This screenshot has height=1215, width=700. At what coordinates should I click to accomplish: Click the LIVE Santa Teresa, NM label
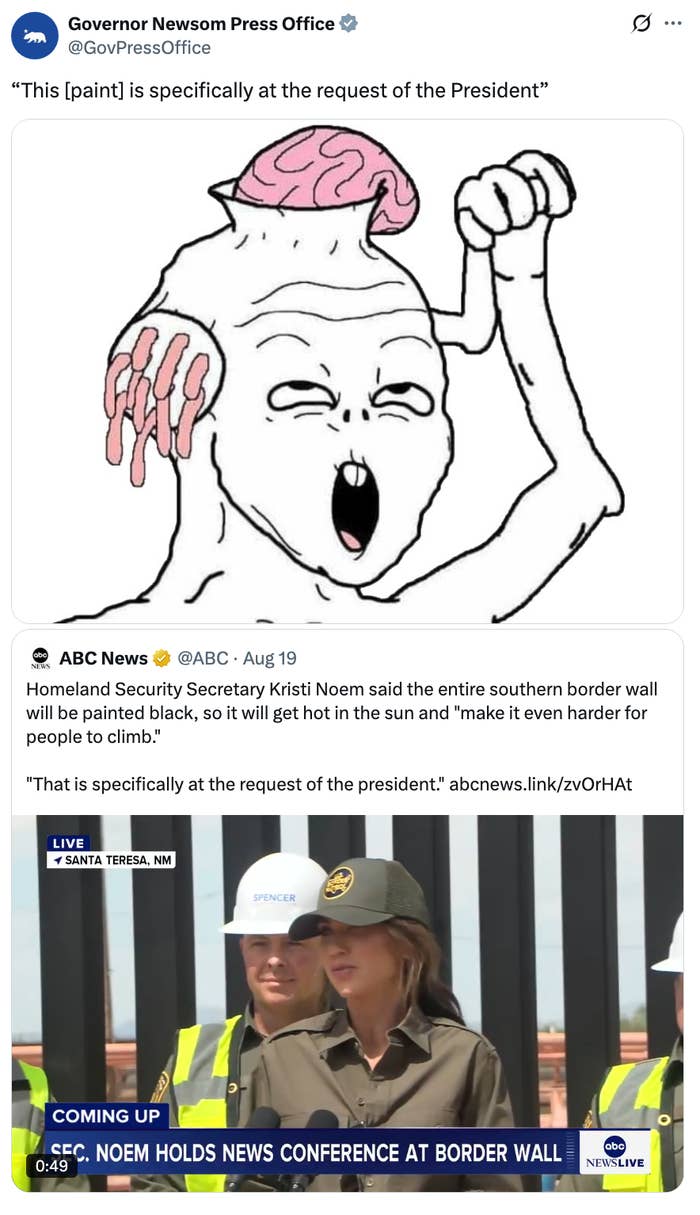tap(111, 851)
